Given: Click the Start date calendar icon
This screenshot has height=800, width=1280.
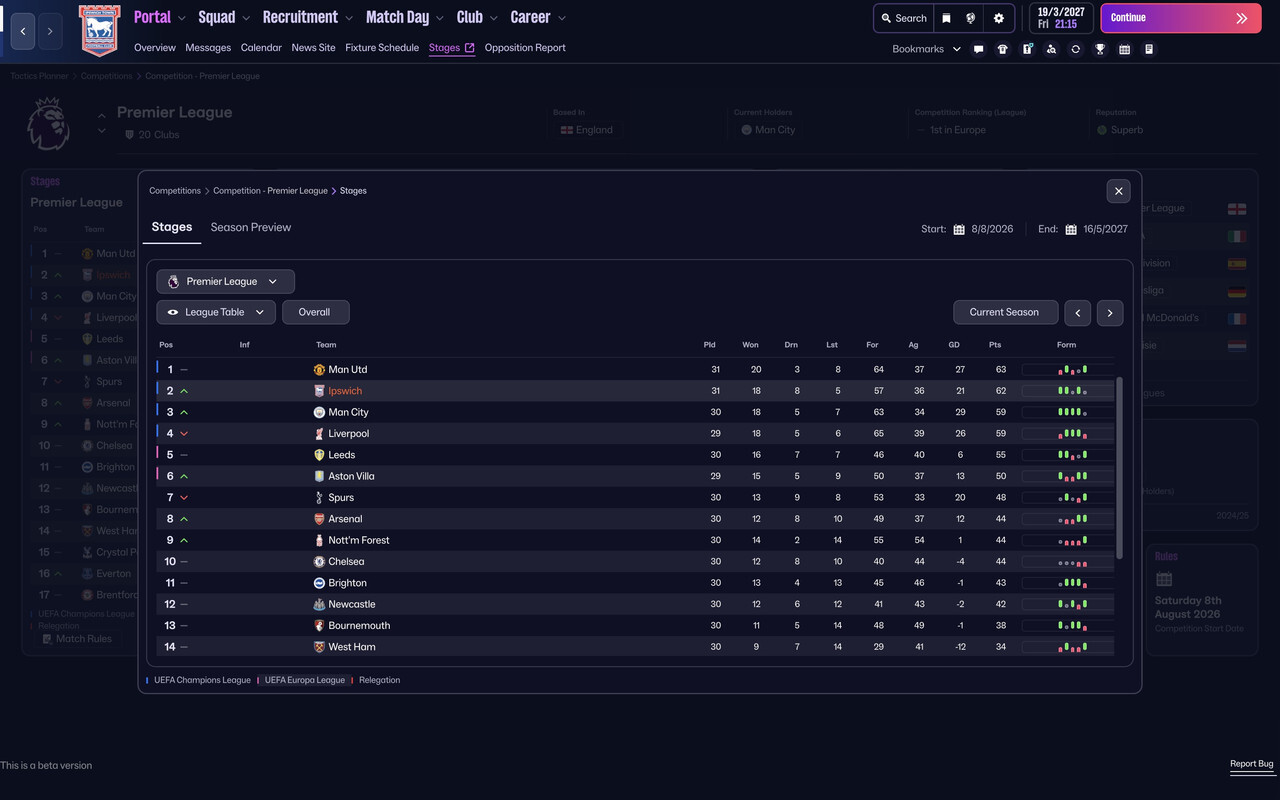Looking at the screenshot, I should click(x=959, y=229).
